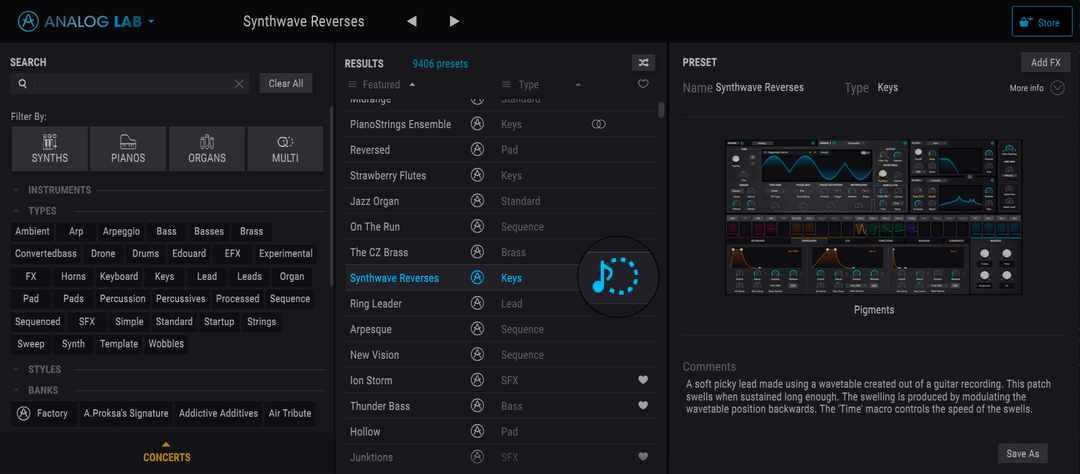Click the results list scrollbar
1080x474 pixels.
click(661, 110)
